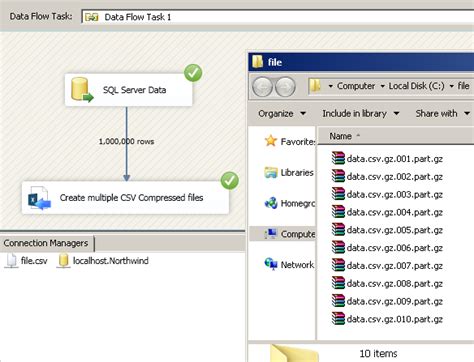Open the Include in library dropdown
This screenshot has width=474, height=362.
pyautogui.click(x=361, y=114)
